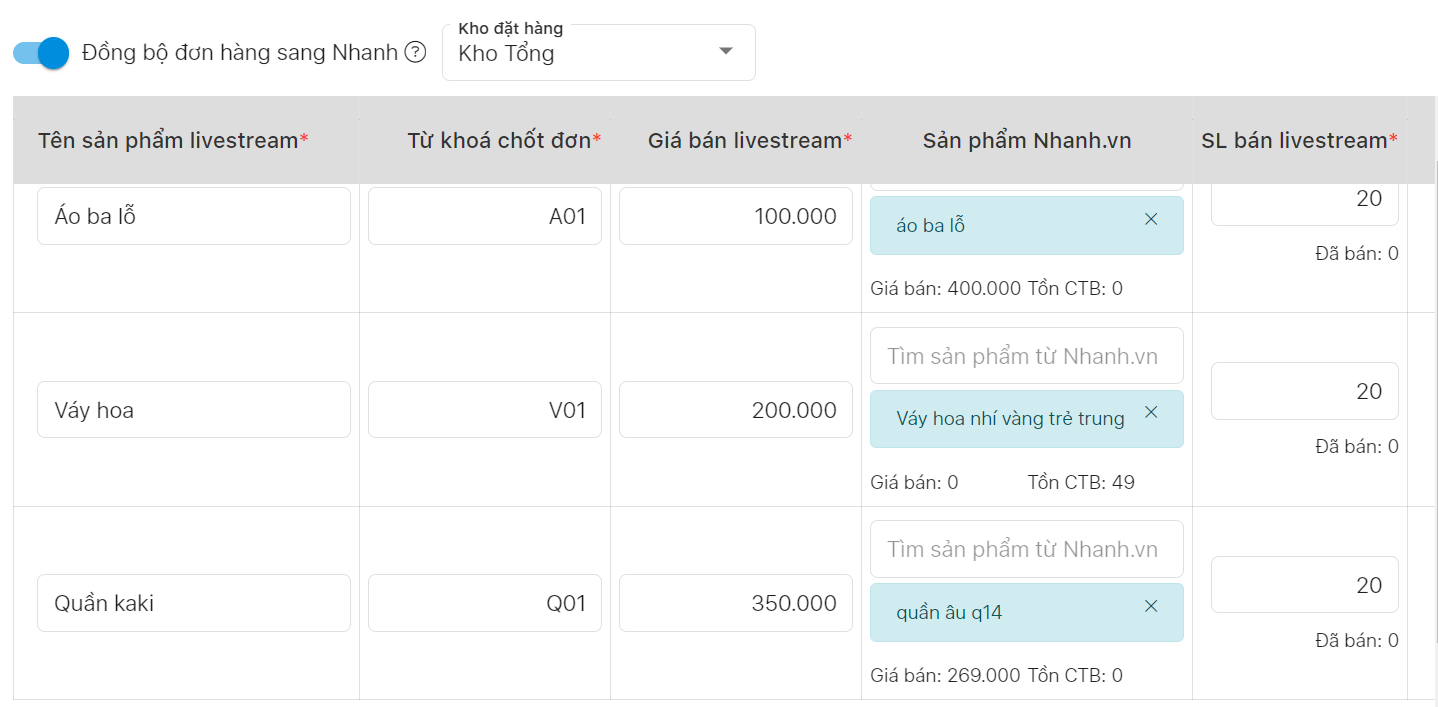Edit the A01 keyword field

pyautogui.click(x=484, y=216)
